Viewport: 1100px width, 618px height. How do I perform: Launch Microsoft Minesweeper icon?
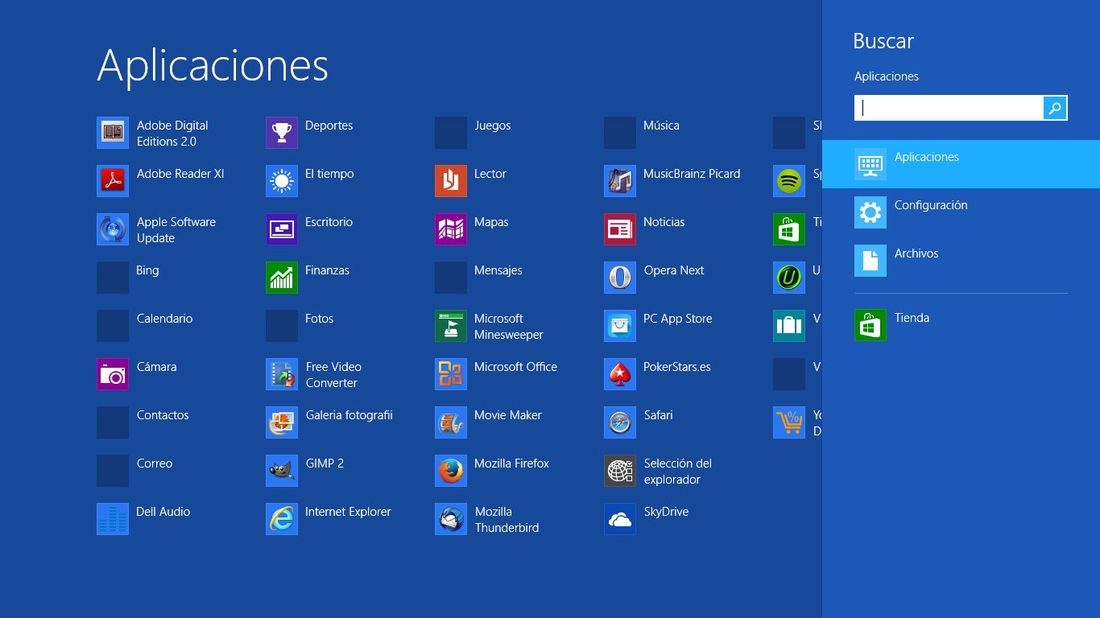pos(450,325)
